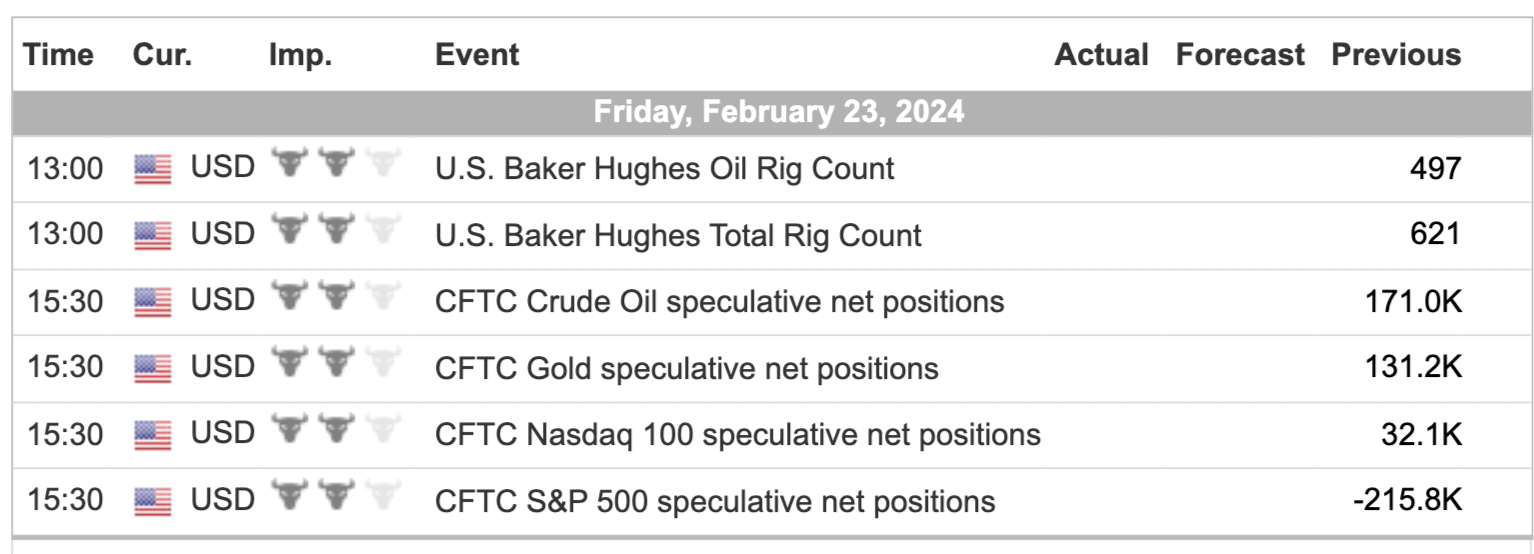
Task: Click the US flag in Crude Oil positions row
Action: pyautogui.click(x=153, y=303)
